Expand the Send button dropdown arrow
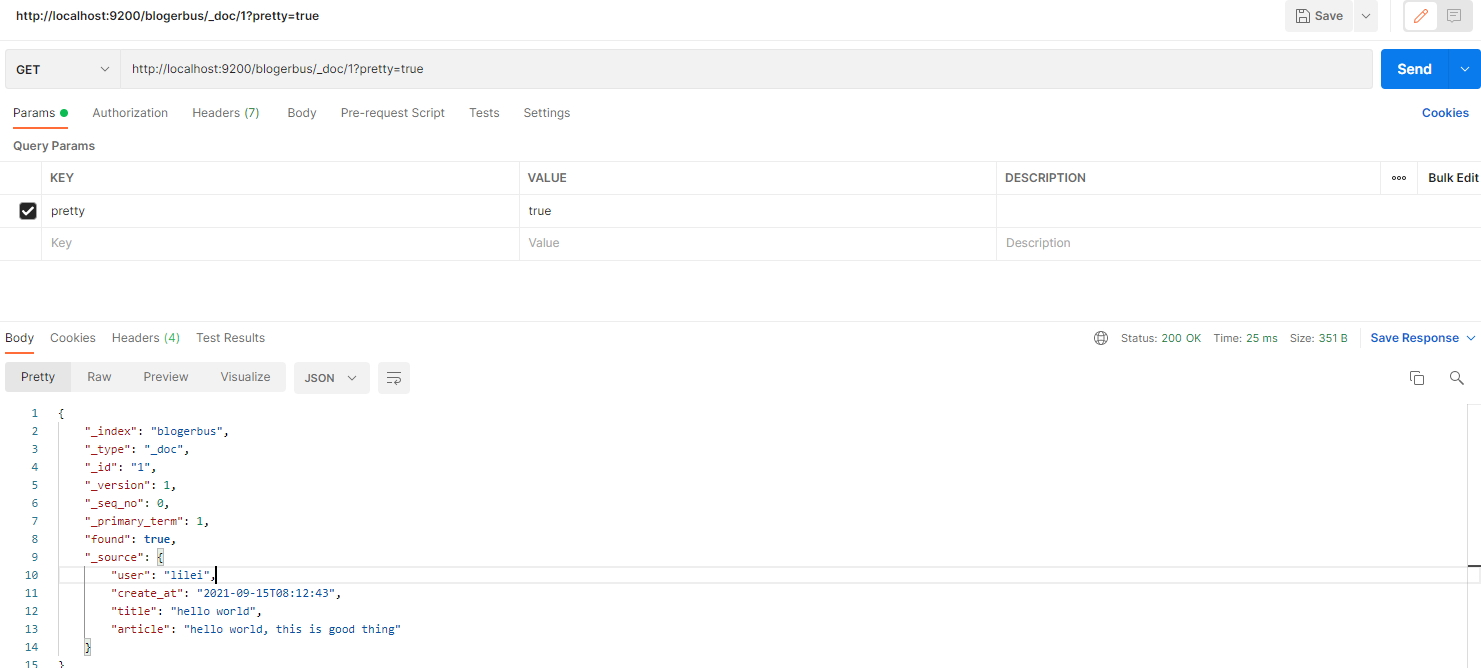The height and width of the screenshot is (668, 1481). click(x=1465, y=69)
